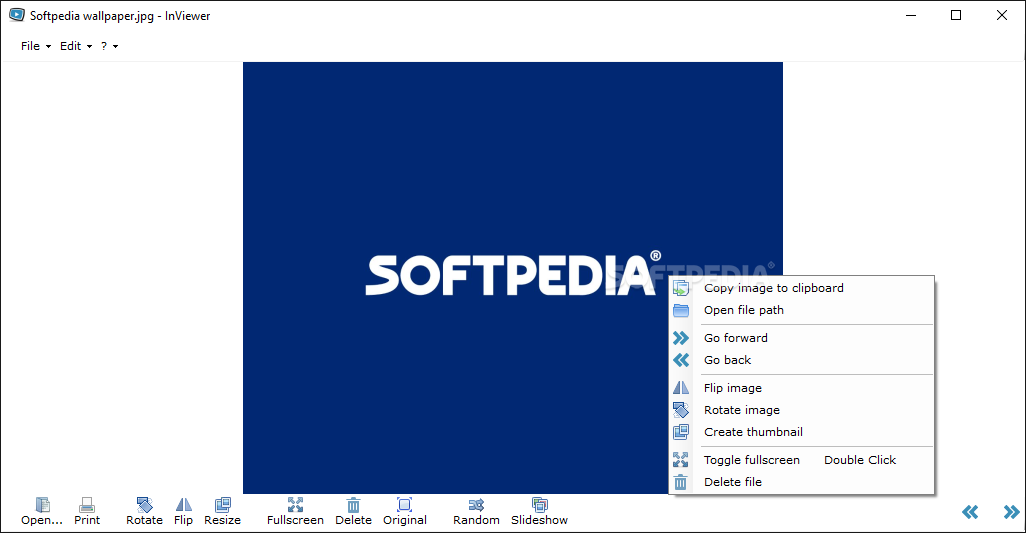
Task: Open the Edit menu dropdown
Action: tap(75, 46)
